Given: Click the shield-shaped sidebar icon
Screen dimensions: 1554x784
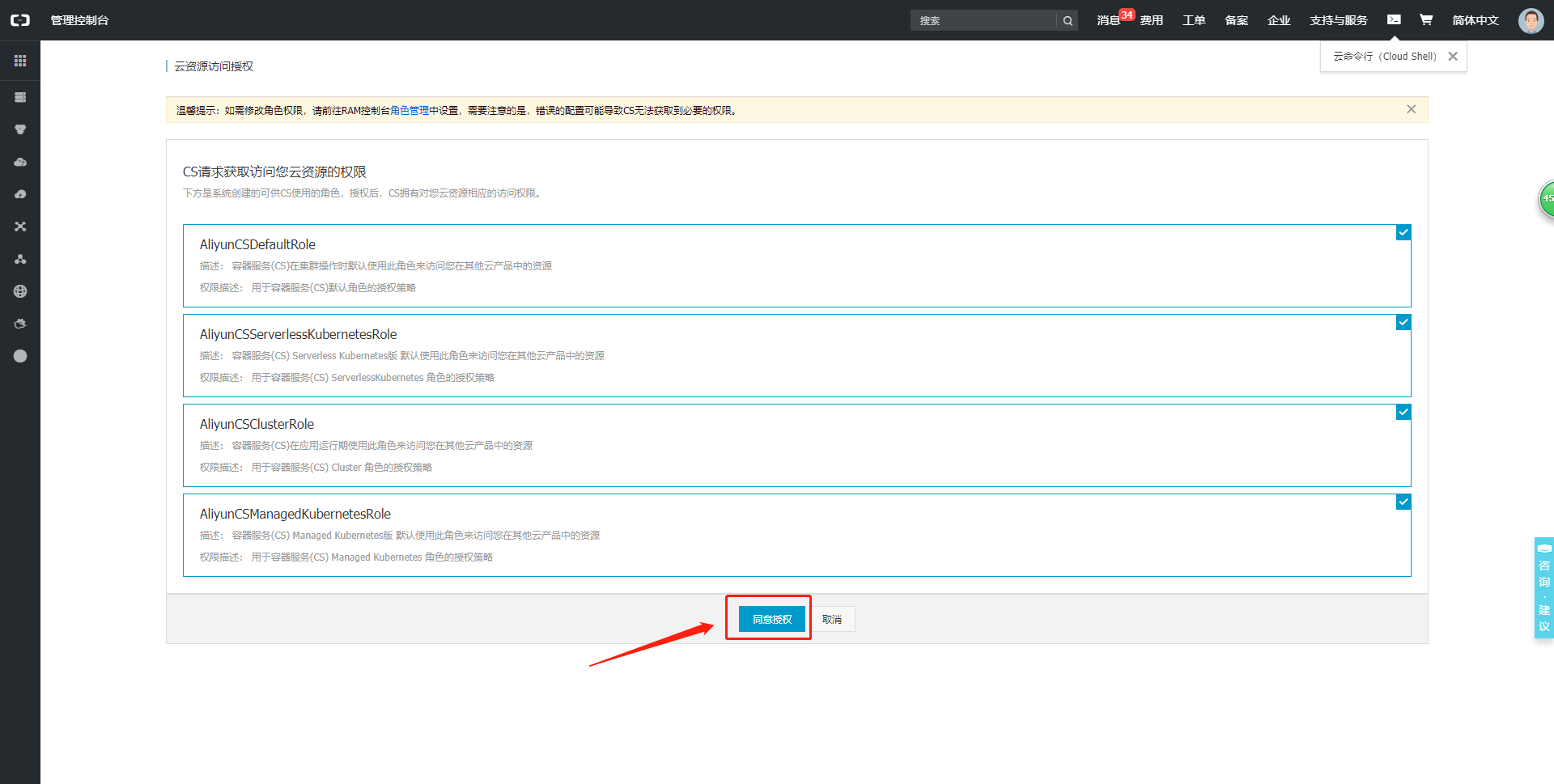Looking at the screenshot, I should click(20, 129).
